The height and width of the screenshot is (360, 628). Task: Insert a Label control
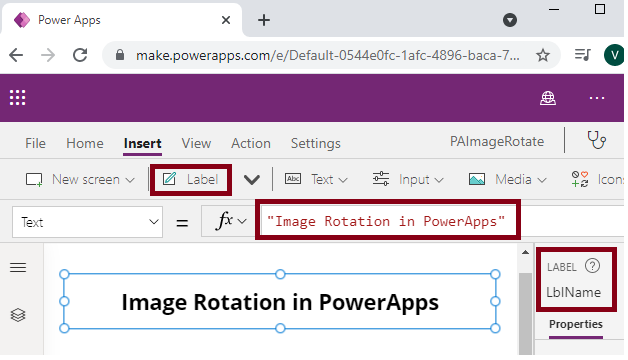pyautogui.click(x=191, y=179)
